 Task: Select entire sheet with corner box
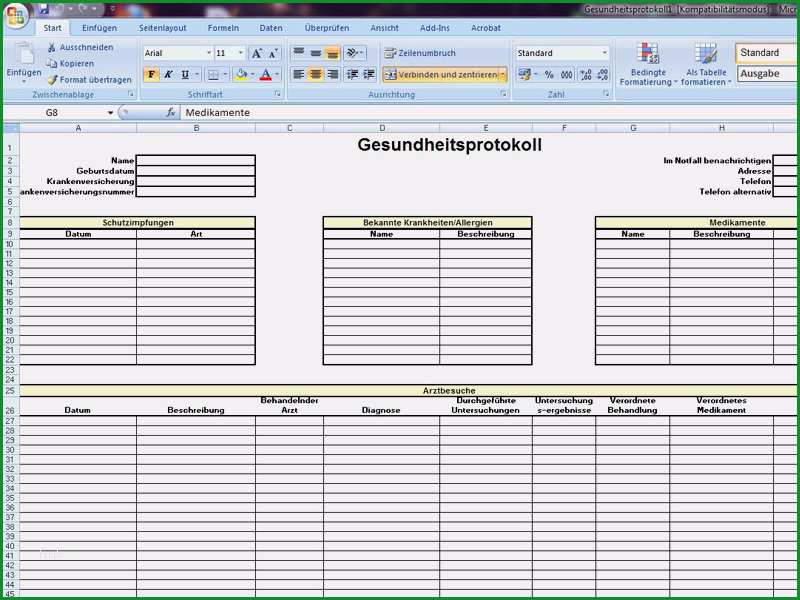11,128
